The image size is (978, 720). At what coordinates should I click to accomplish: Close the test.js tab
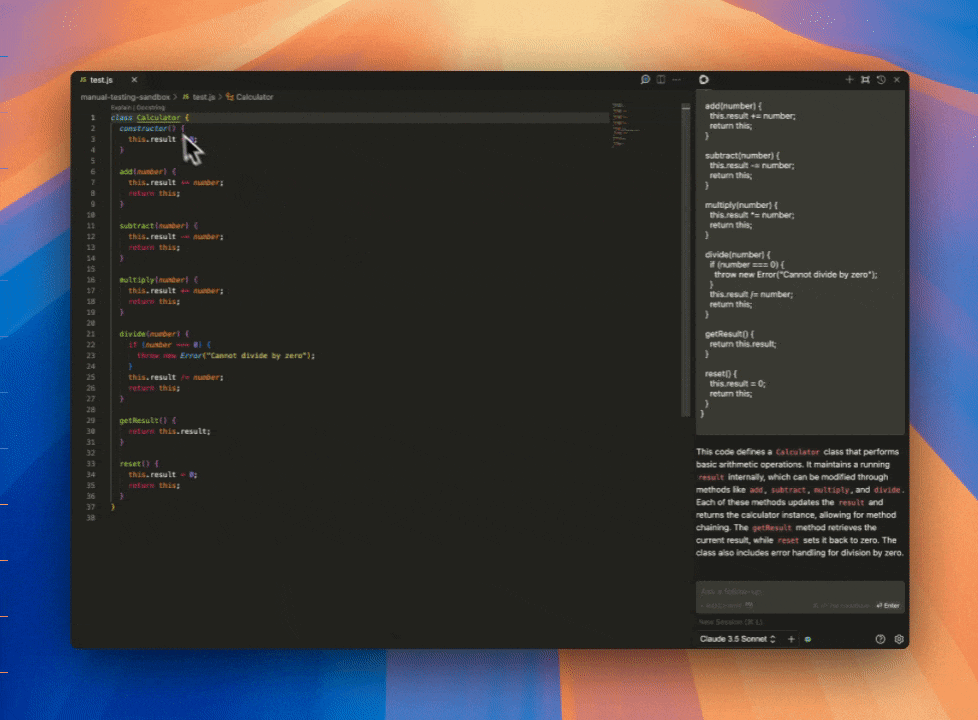tap(134, 80)
